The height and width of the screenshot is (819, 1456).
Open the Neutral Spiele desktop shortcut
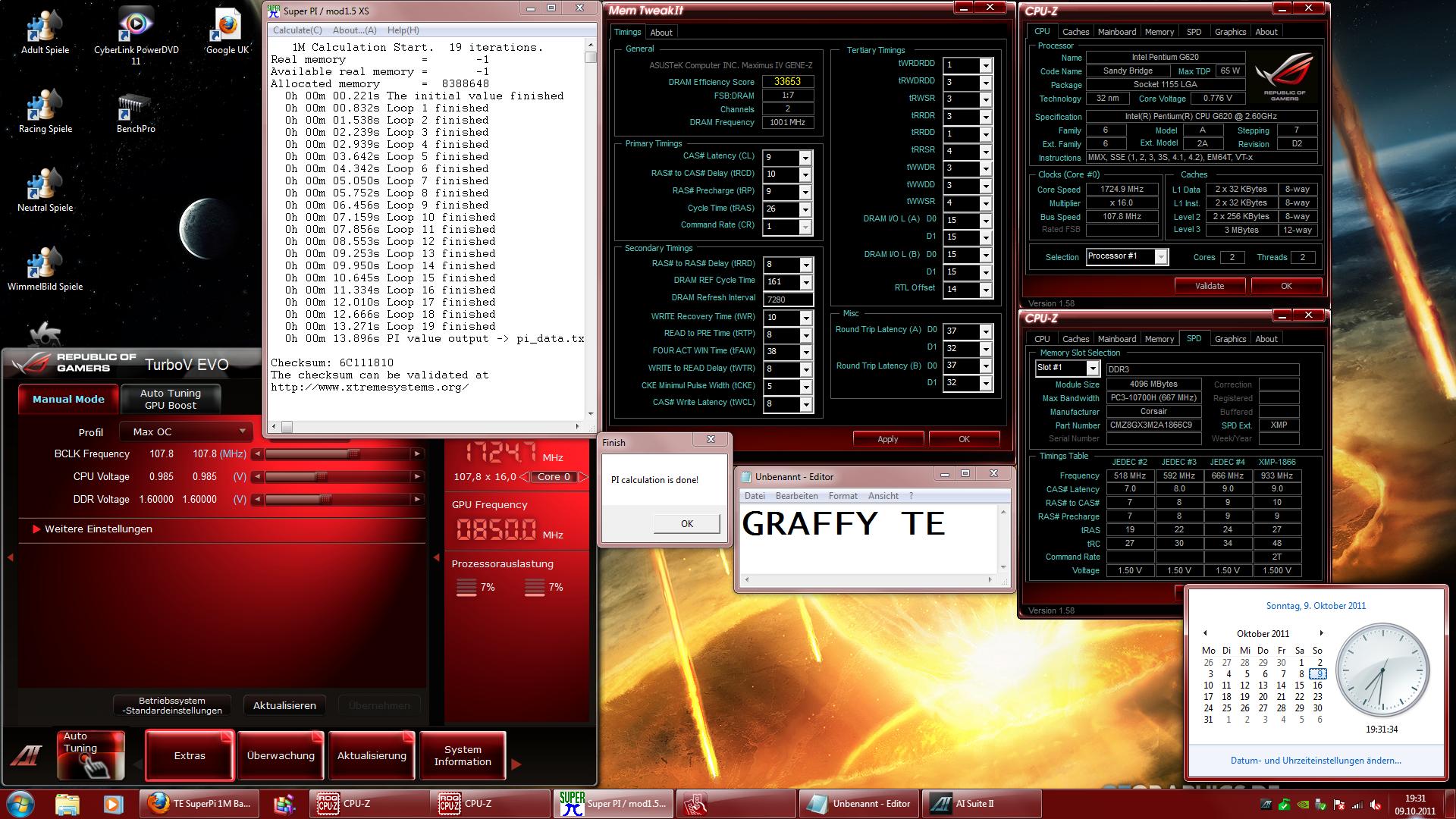pos(45,191)
